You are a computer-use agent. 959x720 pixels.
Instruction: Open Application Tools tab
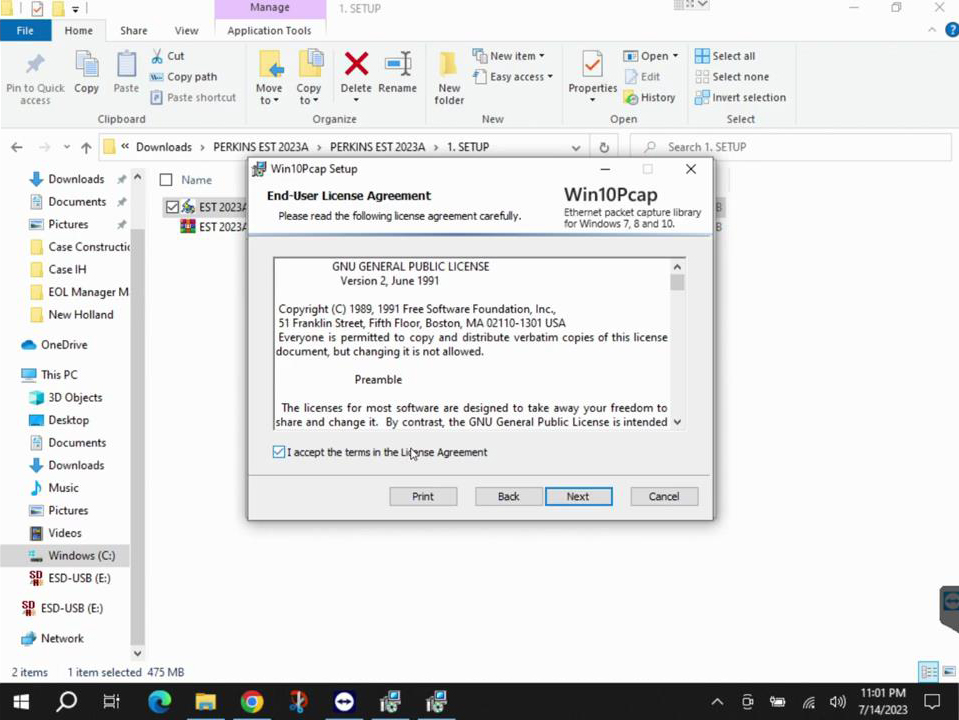(269, 30)
